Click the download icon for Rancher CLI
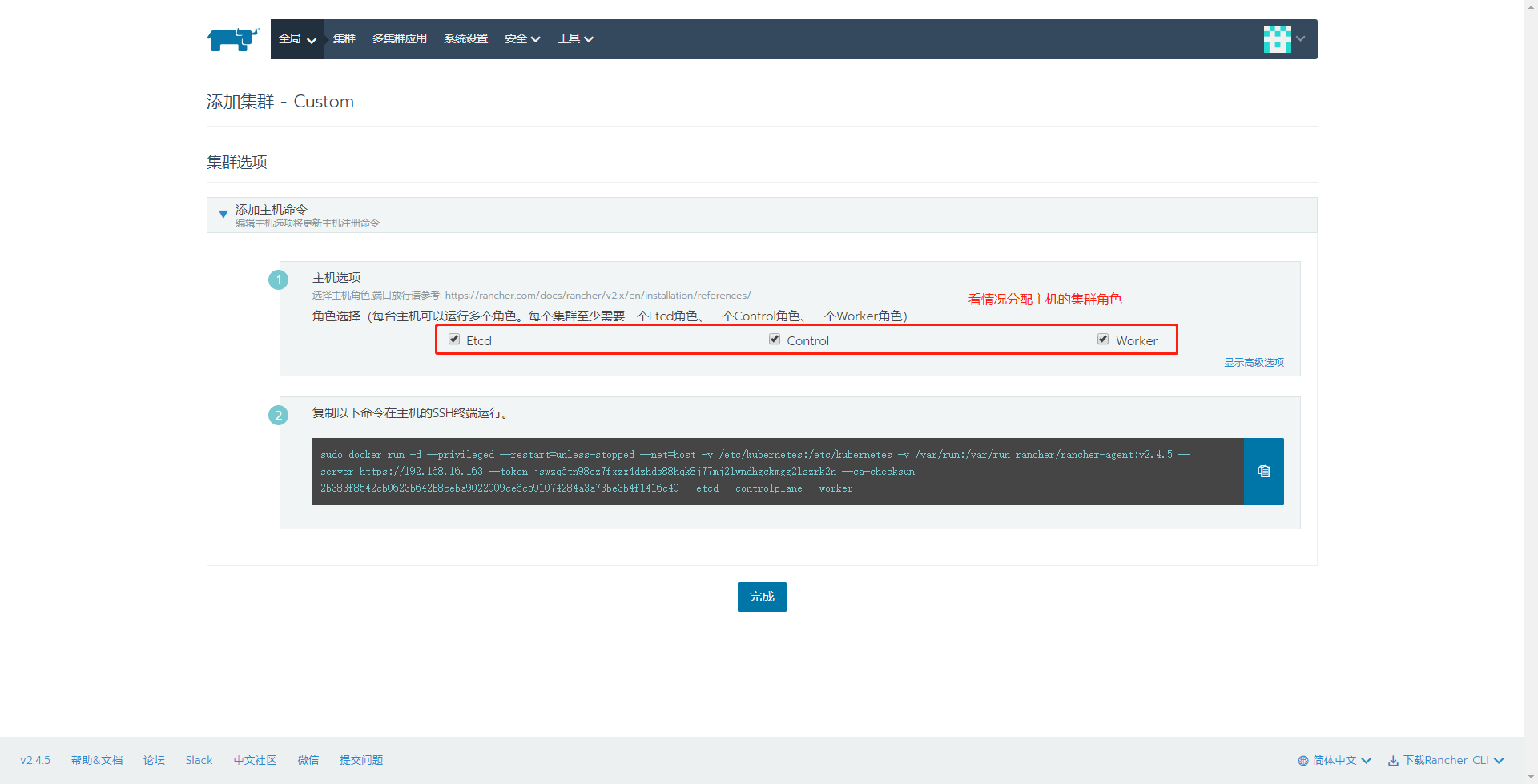The height and width of the screenshot is (784, 1538). tap(1393, 761)
